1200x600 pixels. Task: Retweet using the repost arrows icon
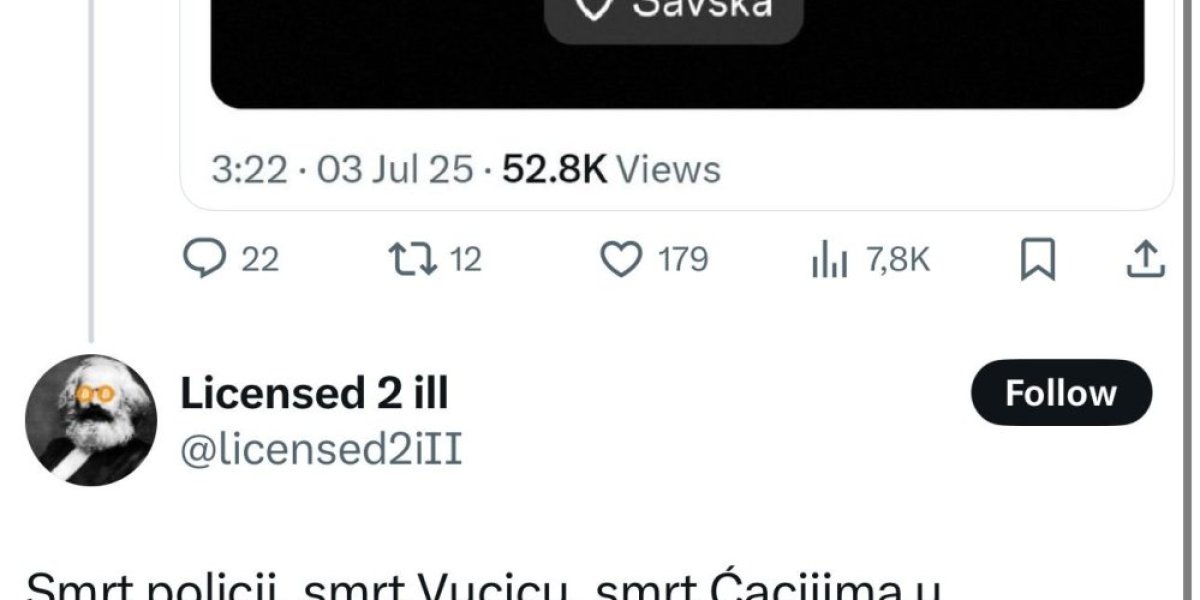(x=411, y=260)
